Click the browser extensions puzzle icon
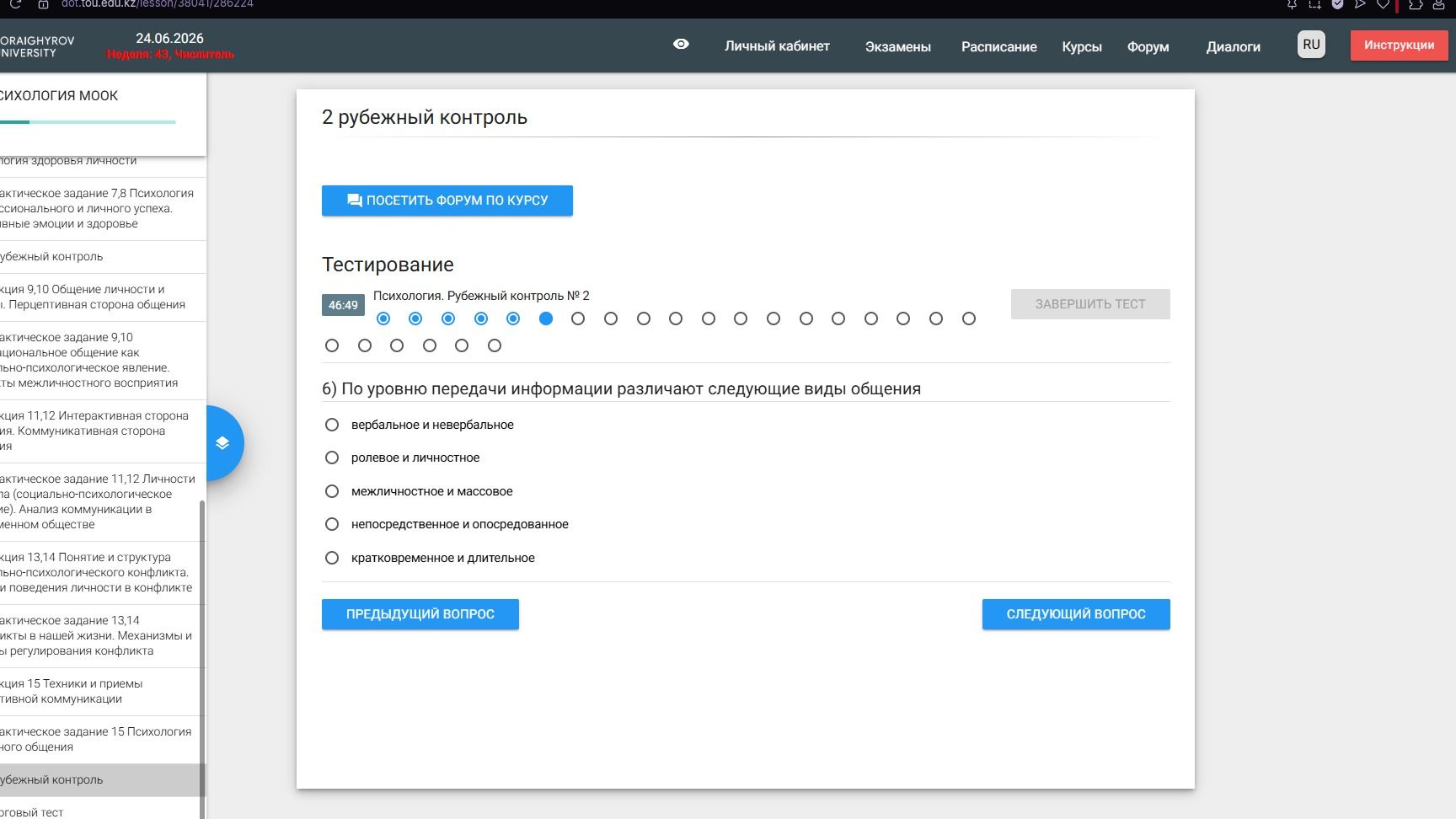Image resolution: width=1456 pixels, height=819 pixels. [x=1415, y=4]
